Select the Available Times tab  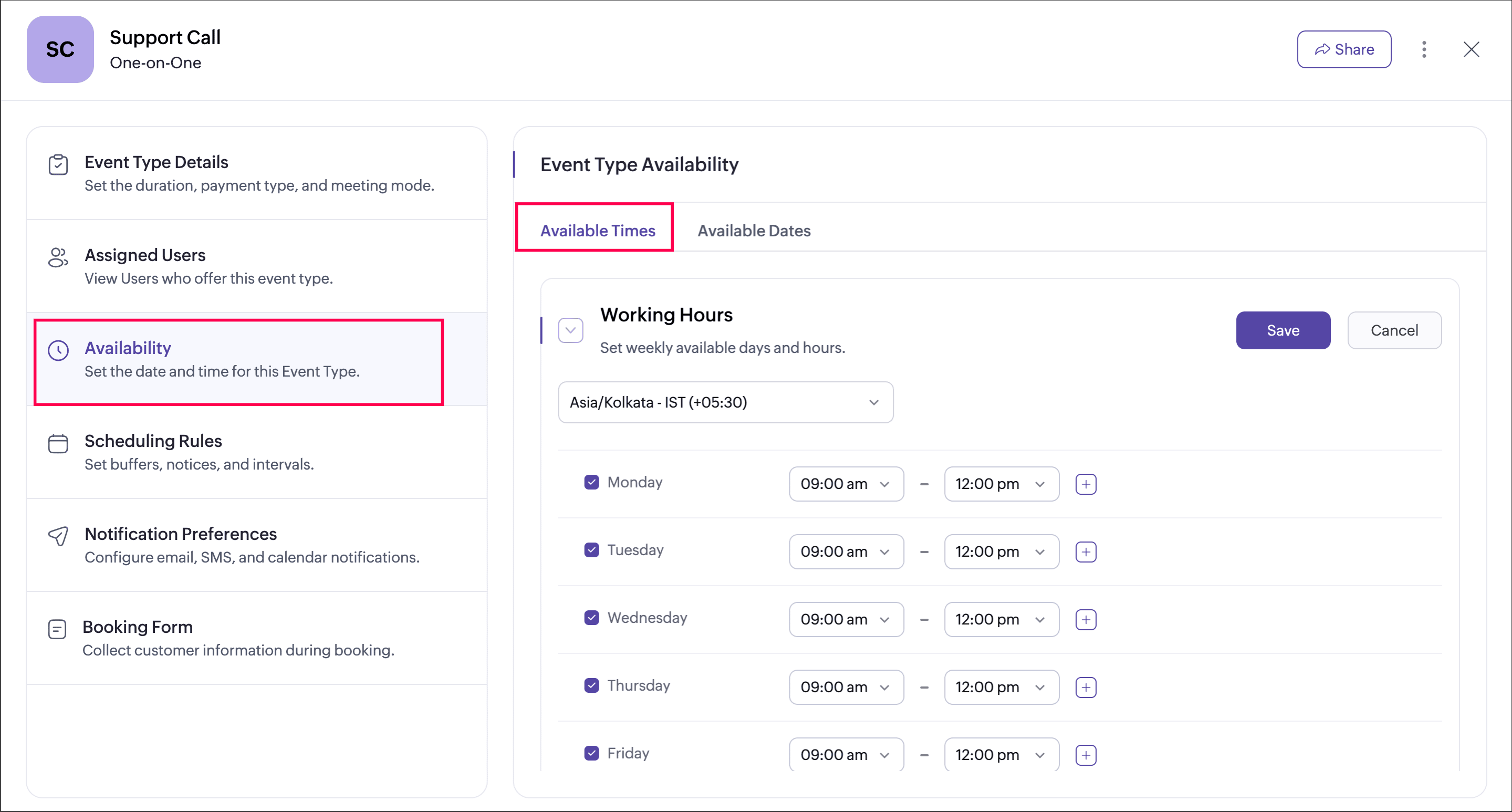(598, 231)
